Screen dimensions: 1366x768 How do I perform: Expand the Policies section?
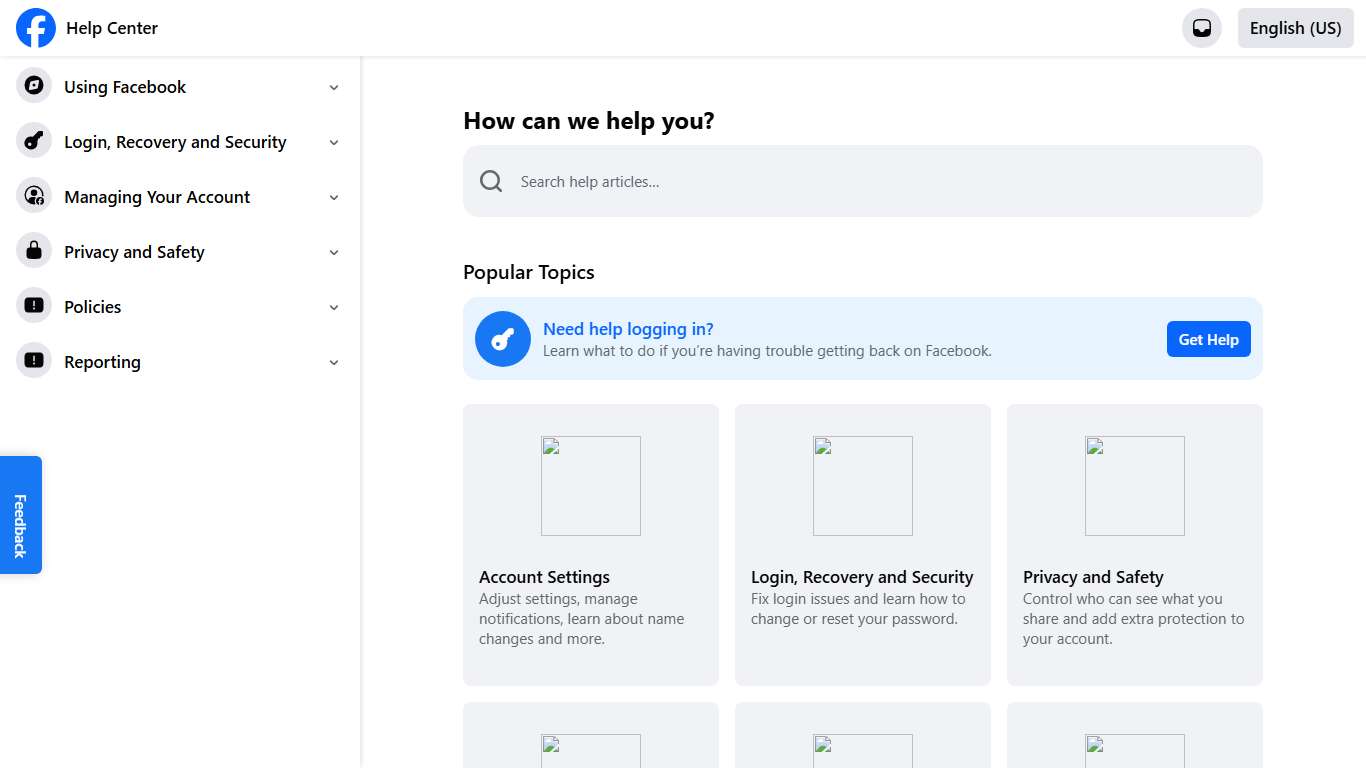click(334, 307)
